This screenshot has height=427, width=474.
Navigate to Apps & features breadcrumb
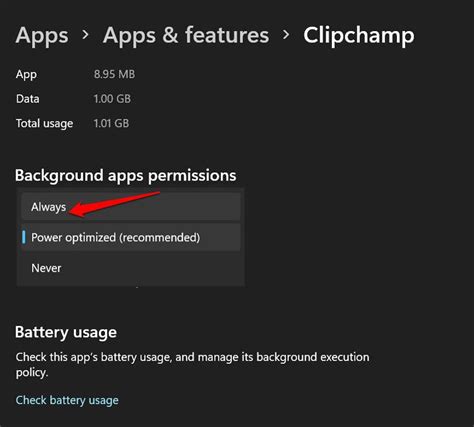(186, 35)
